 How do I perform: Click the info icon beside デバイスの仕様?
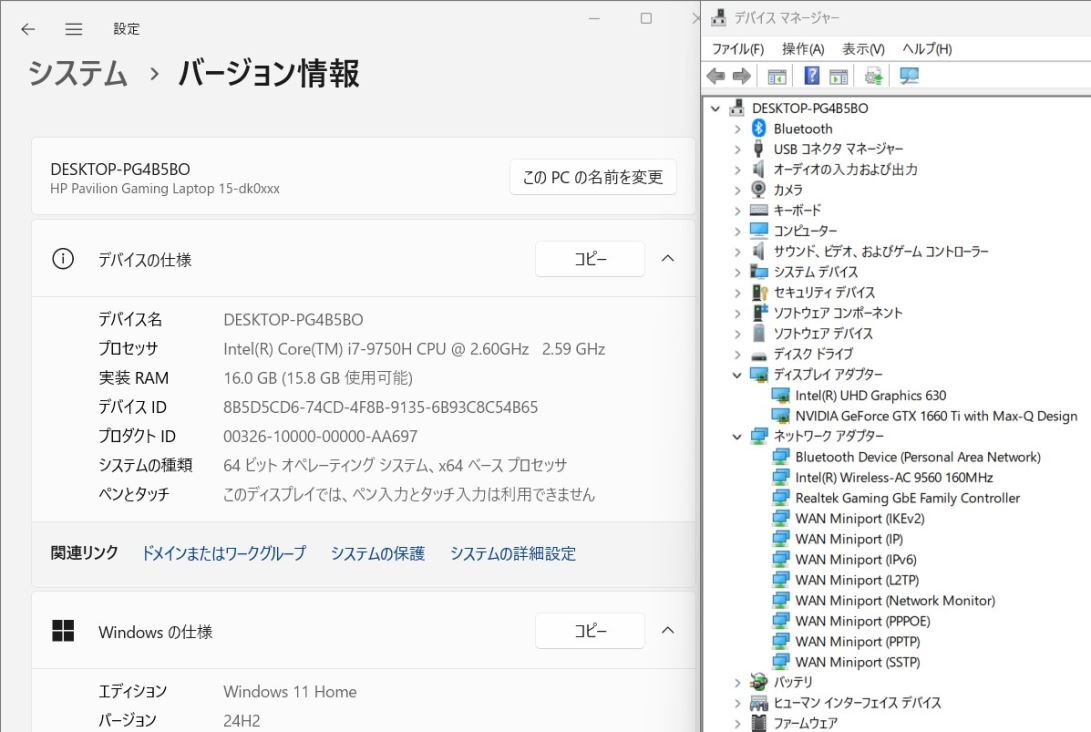pos(63,259)
